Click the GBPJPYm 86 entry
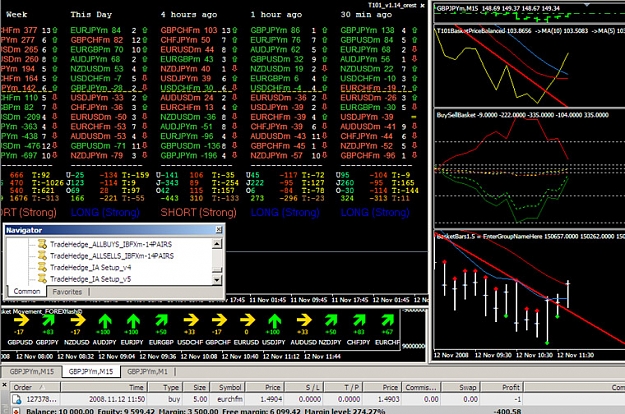The image size is (625, 414). [275, 30]
